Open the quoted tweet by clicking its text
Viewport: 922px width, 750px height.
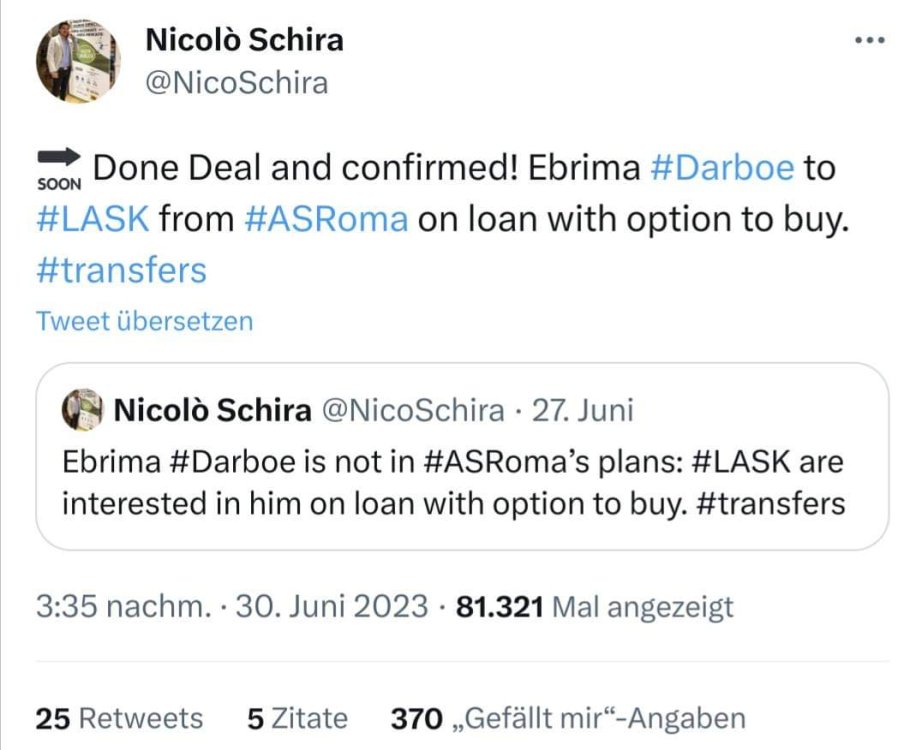[x=453, y=483]
